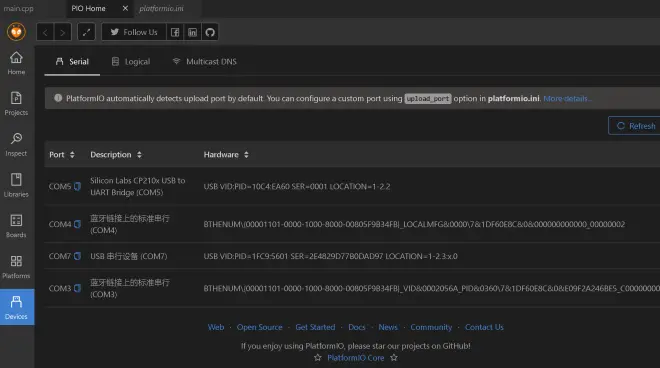Select Devices in the sidebar

pos(17,307)
